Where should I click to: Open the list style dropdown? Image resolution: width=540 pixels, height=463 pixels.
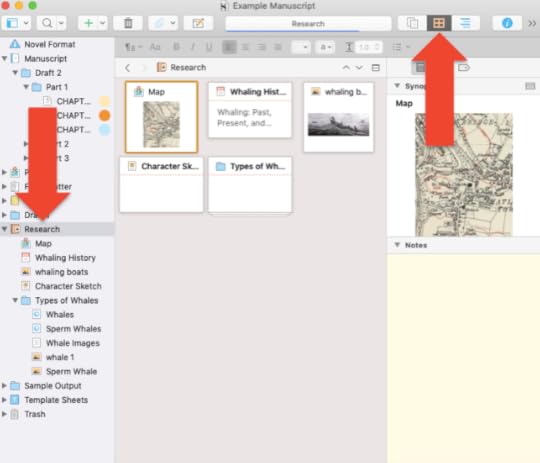(401, 47)
